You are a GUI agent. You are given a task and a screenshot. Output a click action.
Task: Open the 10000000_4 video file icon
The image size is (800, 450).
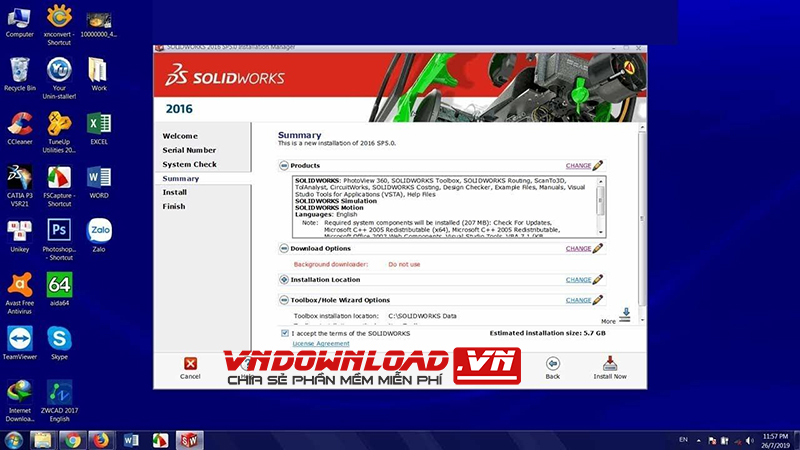coord(98,24)
